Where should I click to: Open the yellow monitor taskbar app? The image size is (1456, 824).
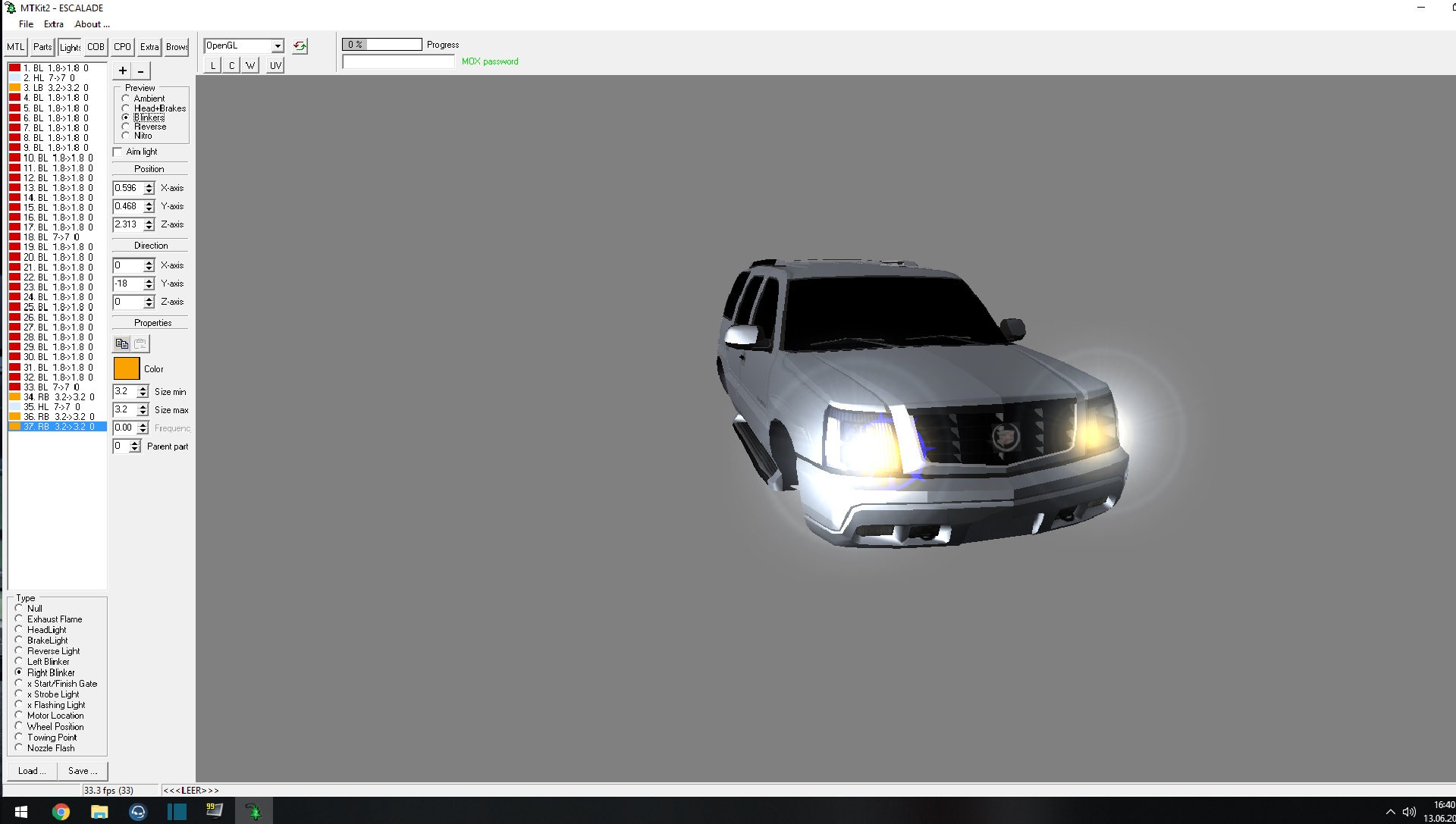pyautogui.click(x=215, y=812)
